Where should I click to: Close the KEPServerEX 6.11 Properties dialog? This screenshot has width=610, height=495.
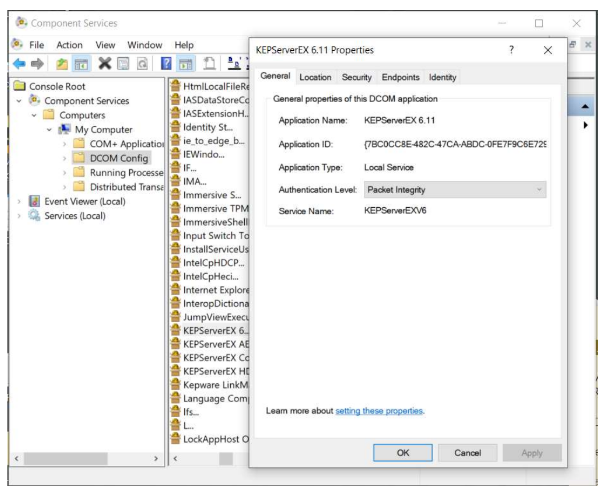pyautogui.click(x=547, y=50)
